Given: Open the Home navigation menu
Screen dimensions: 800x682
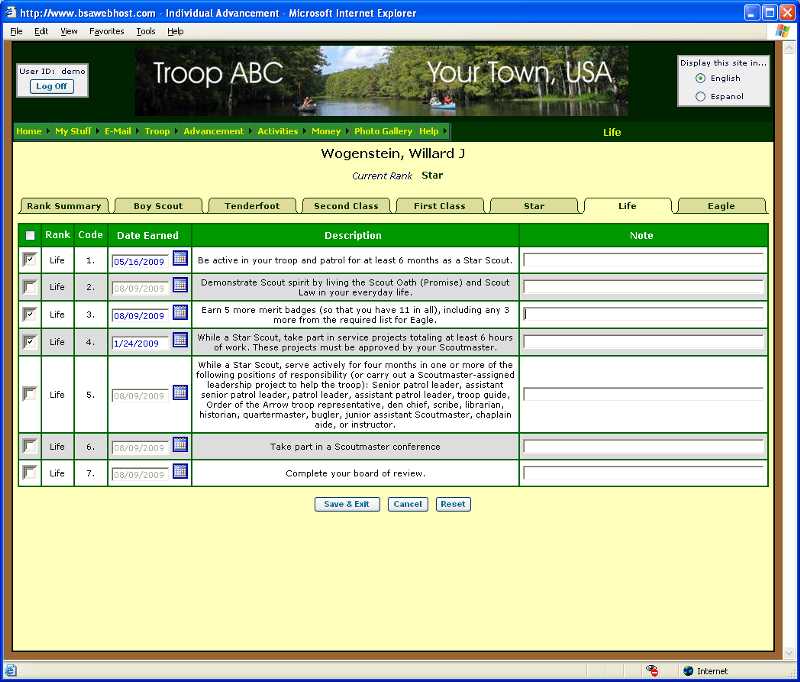Looking at the screenshot, I should pos(29,131).
